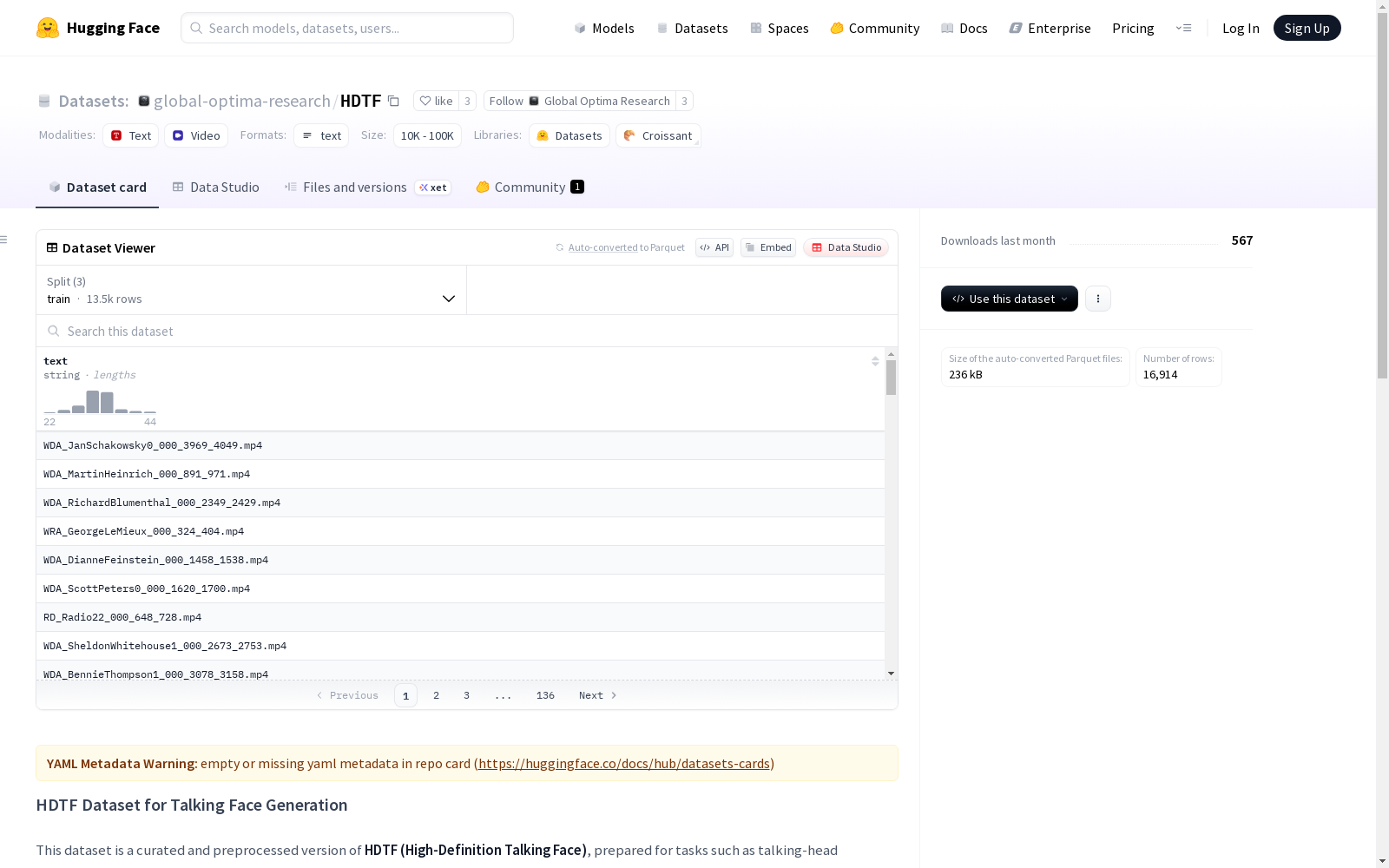Select row WDA_RichardBlumenthal_000_2349_2429.mp4
The width and height of the screenshot is (1389, 868).
pos(460,503)
